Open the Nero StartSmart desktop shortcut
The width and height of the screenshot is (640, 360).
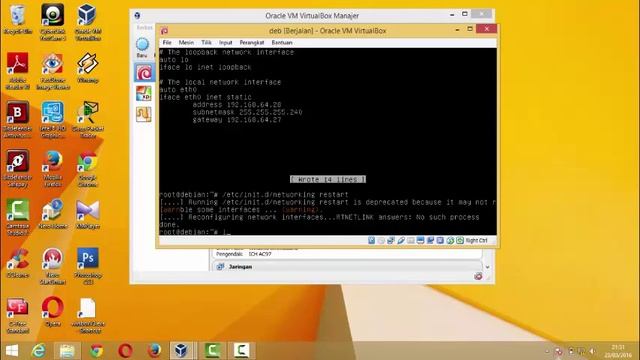tap(53, 266)
